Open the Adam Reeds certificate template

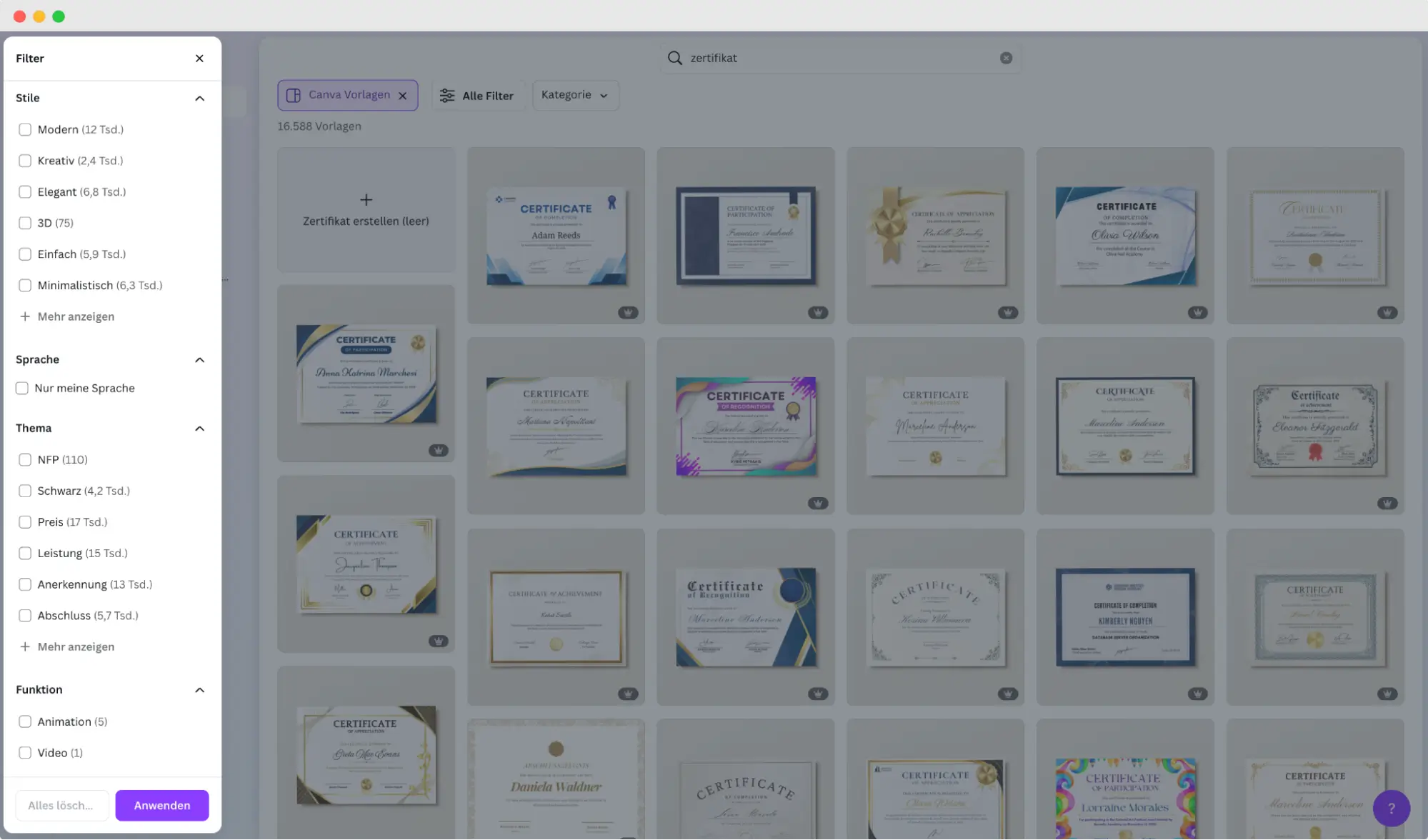click(x=556, y=236)
